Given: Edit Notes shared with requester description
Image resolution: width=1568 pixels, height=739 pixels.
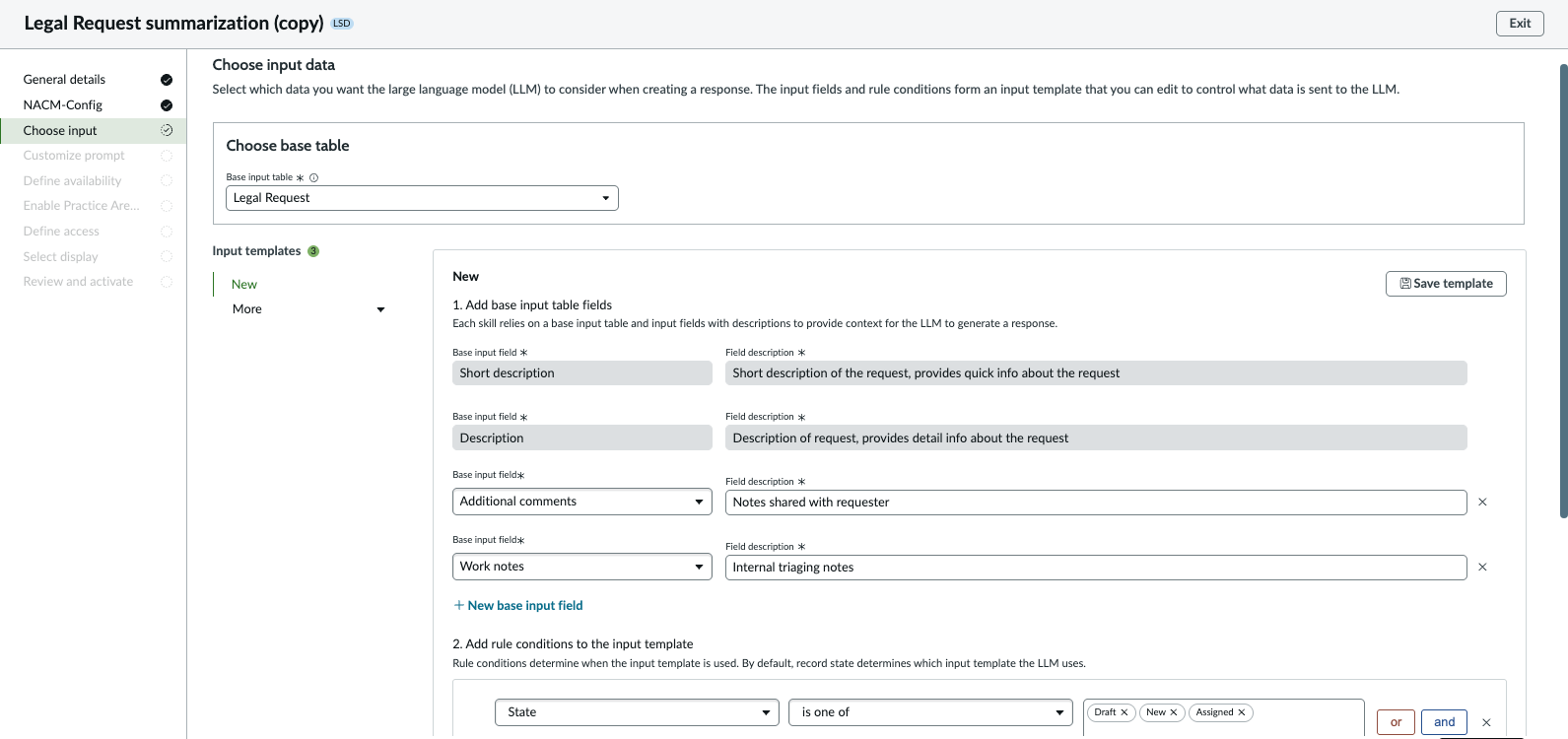Looking at the screenshot, I should click(1096, 503).
